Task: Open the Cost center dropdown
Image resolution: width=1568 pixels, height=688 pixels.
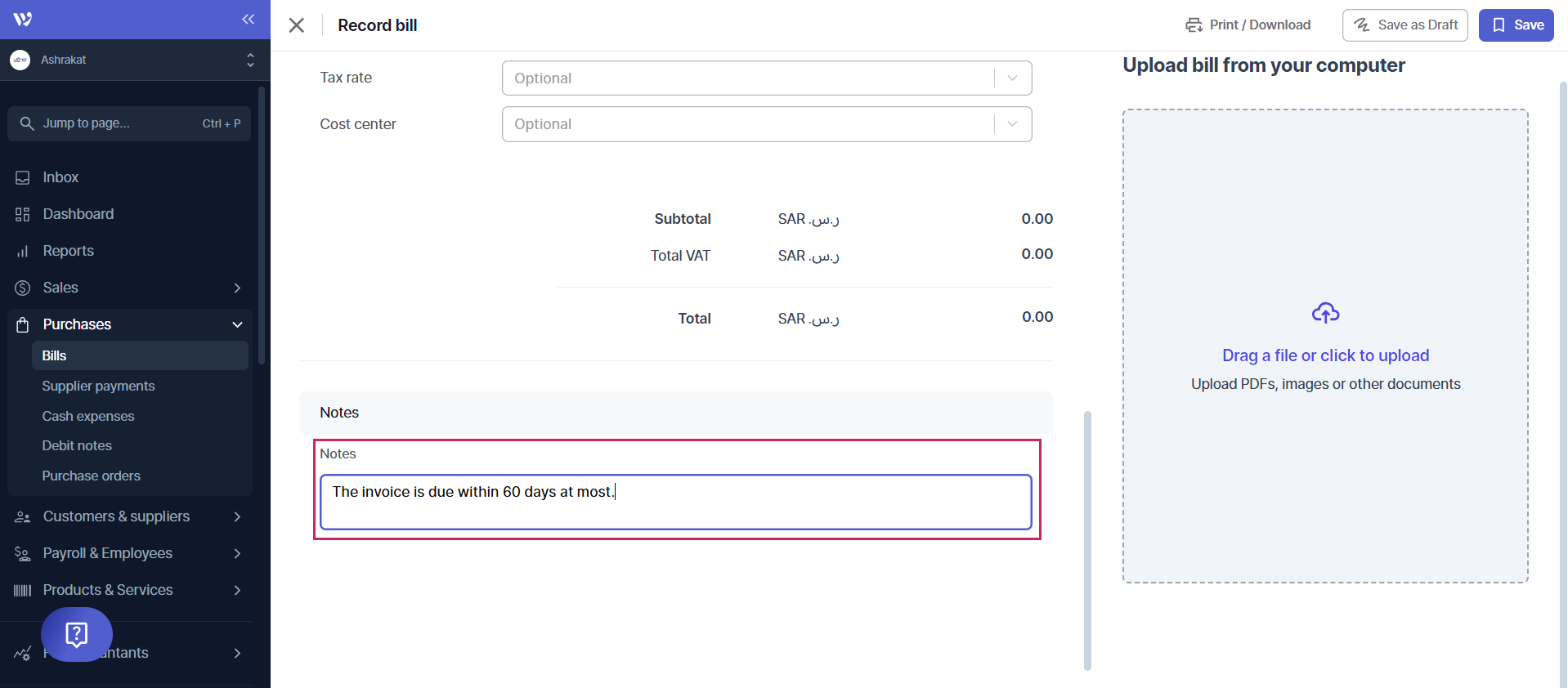Action: pos(766,124)
